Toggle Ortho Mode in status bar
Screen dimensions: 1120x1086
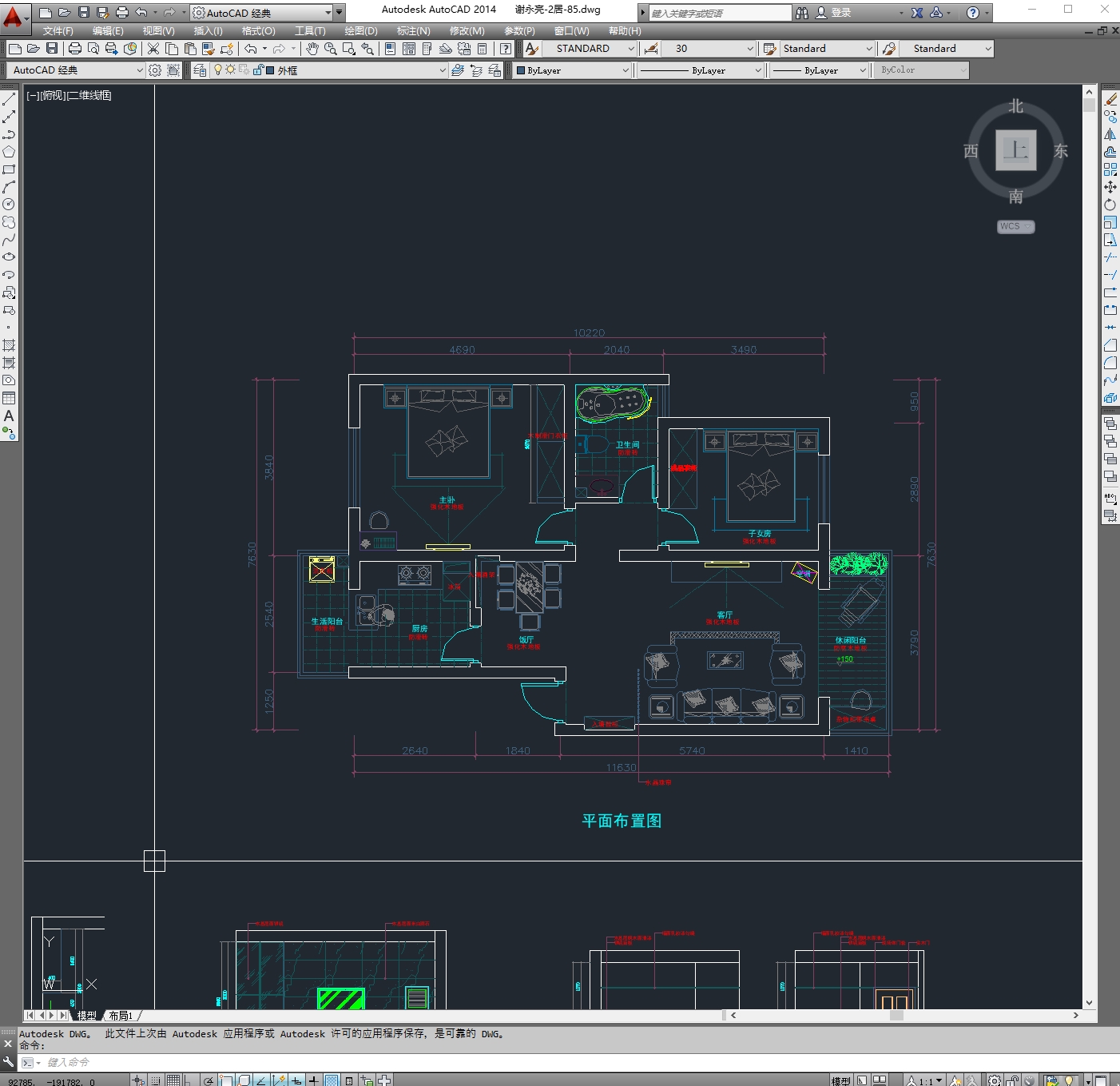189,1080
